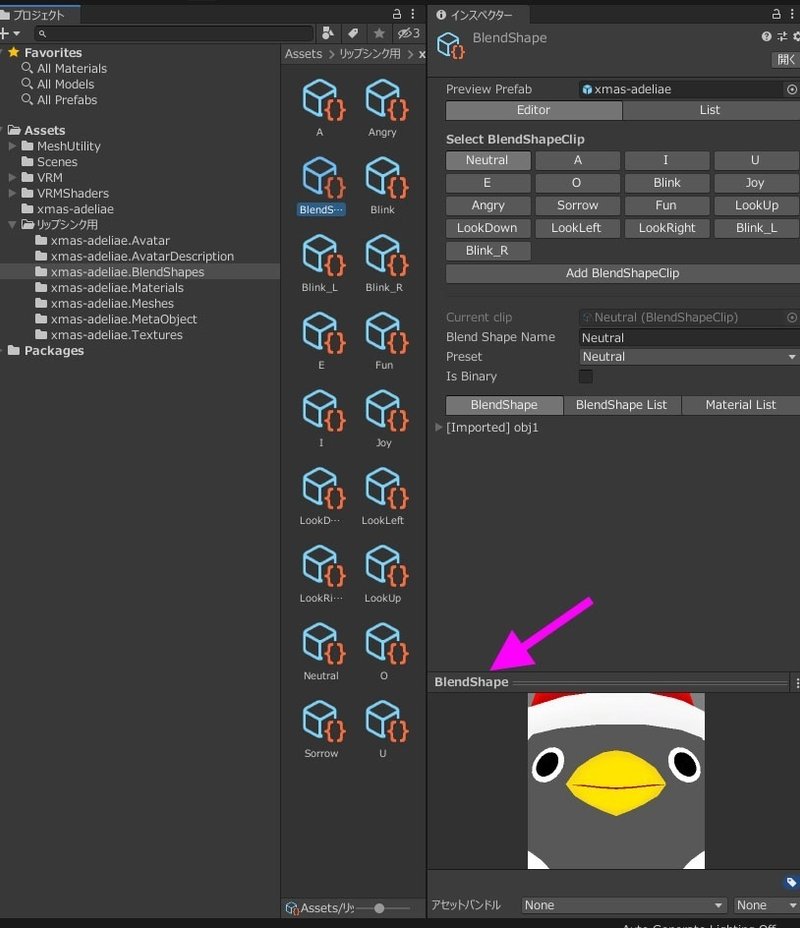
Task: Expand the VRM folder
Action: (12, 177)
